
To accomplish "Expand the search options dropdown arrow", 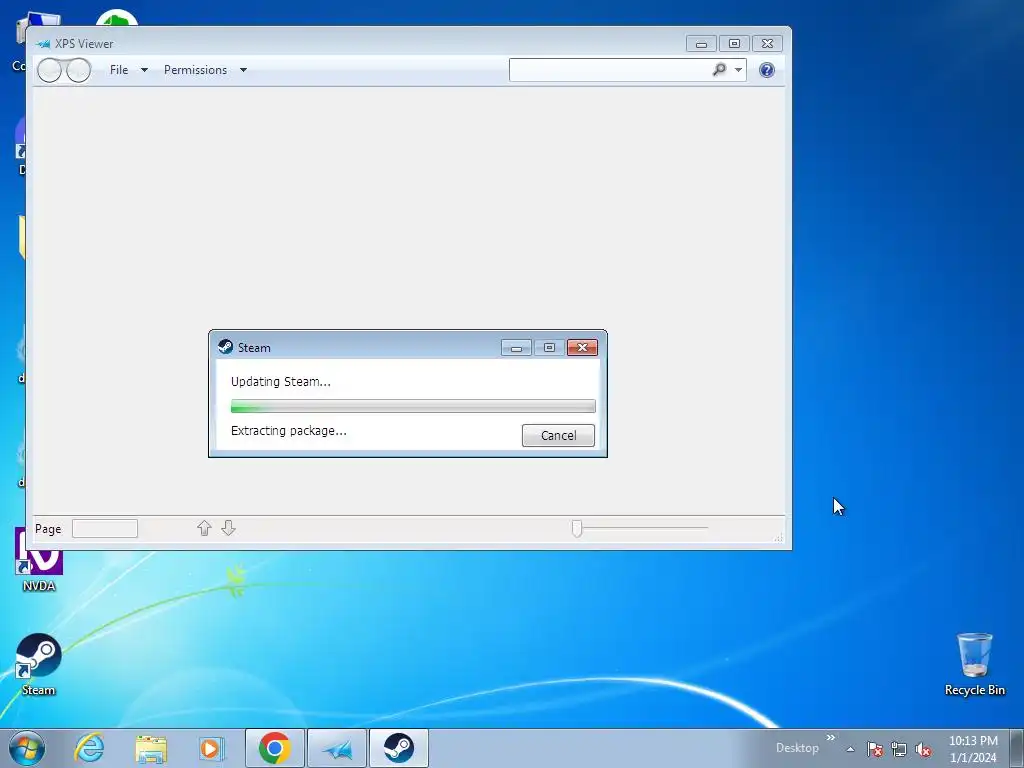I will [739, 70].
